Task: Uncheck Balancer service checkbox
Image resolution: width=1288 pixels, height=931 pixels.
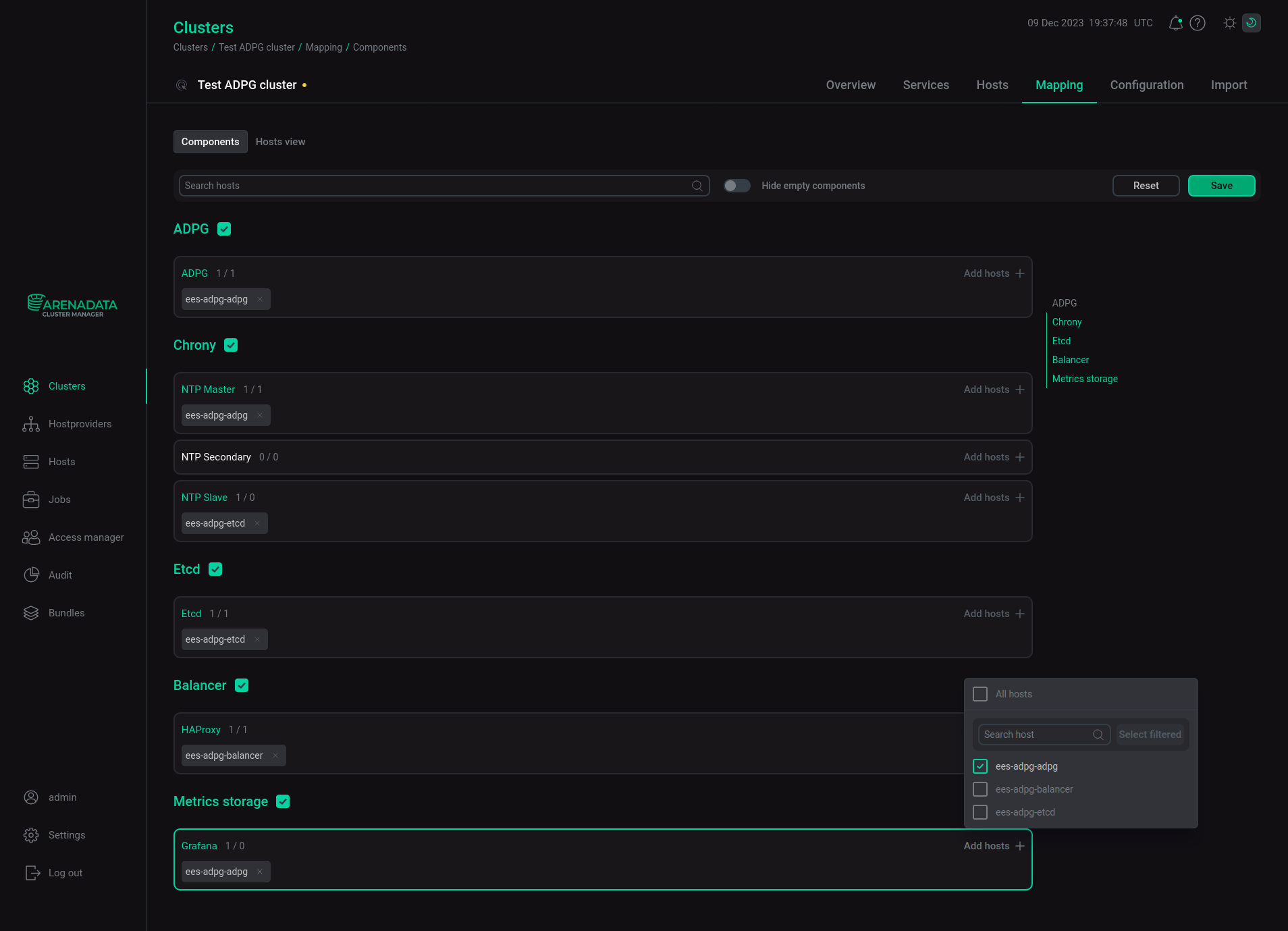Action: coord(242,685)
